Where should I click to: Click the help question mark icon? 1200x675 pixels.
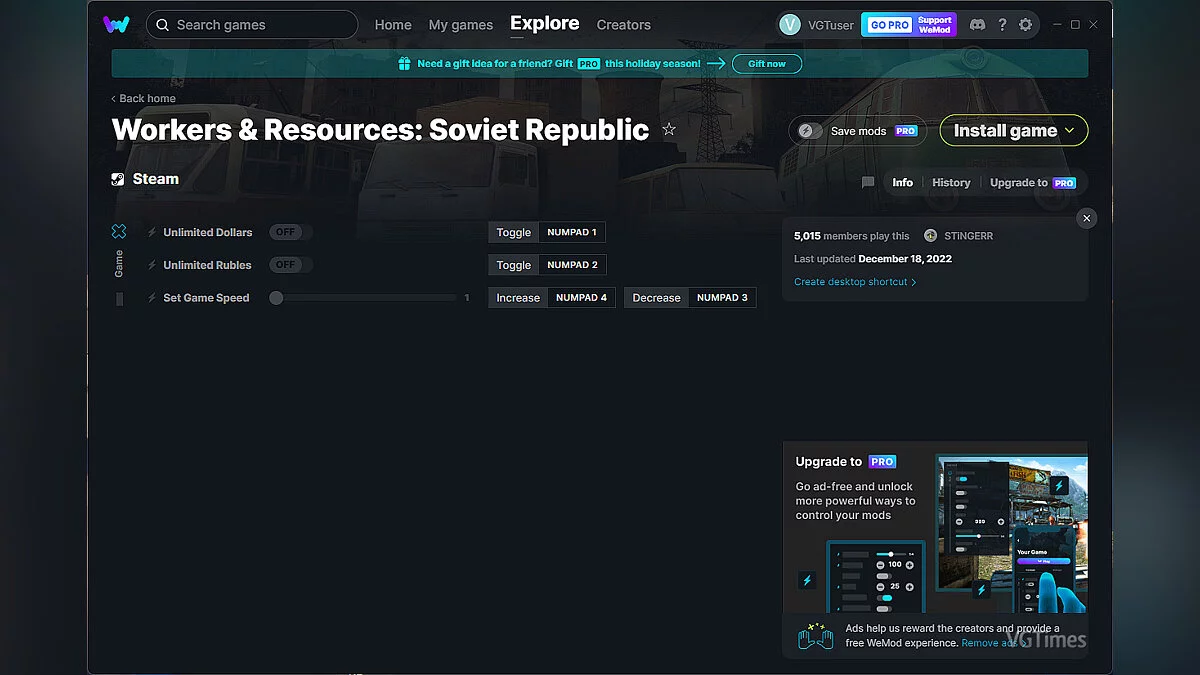(x=1002, y=24)
